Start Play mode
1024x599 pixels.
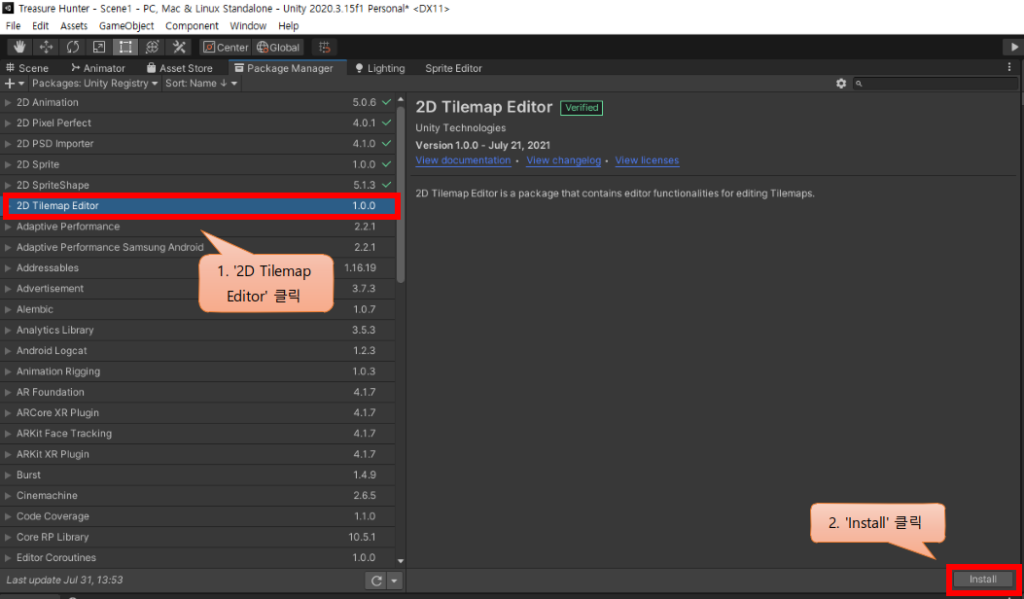1013,47
